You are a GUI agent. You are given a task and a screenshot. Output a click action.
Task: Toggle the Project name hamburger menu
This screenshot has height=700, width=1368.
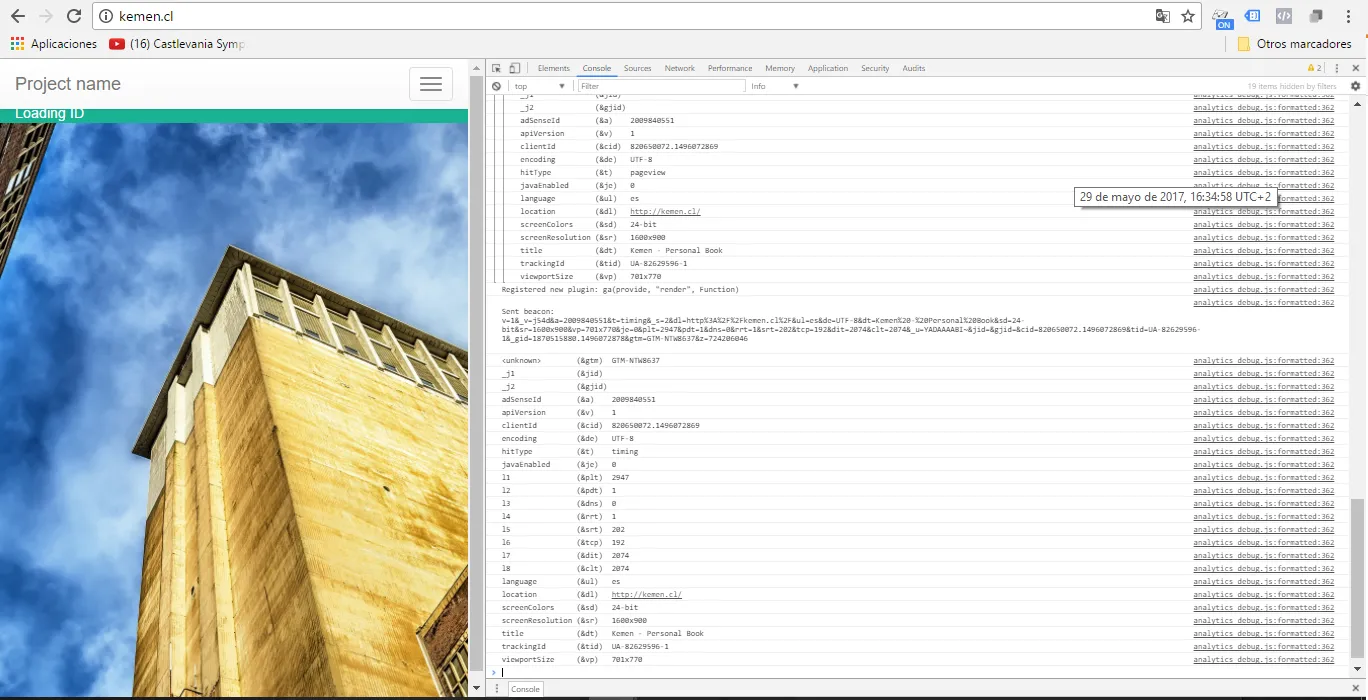pos(431,84)
